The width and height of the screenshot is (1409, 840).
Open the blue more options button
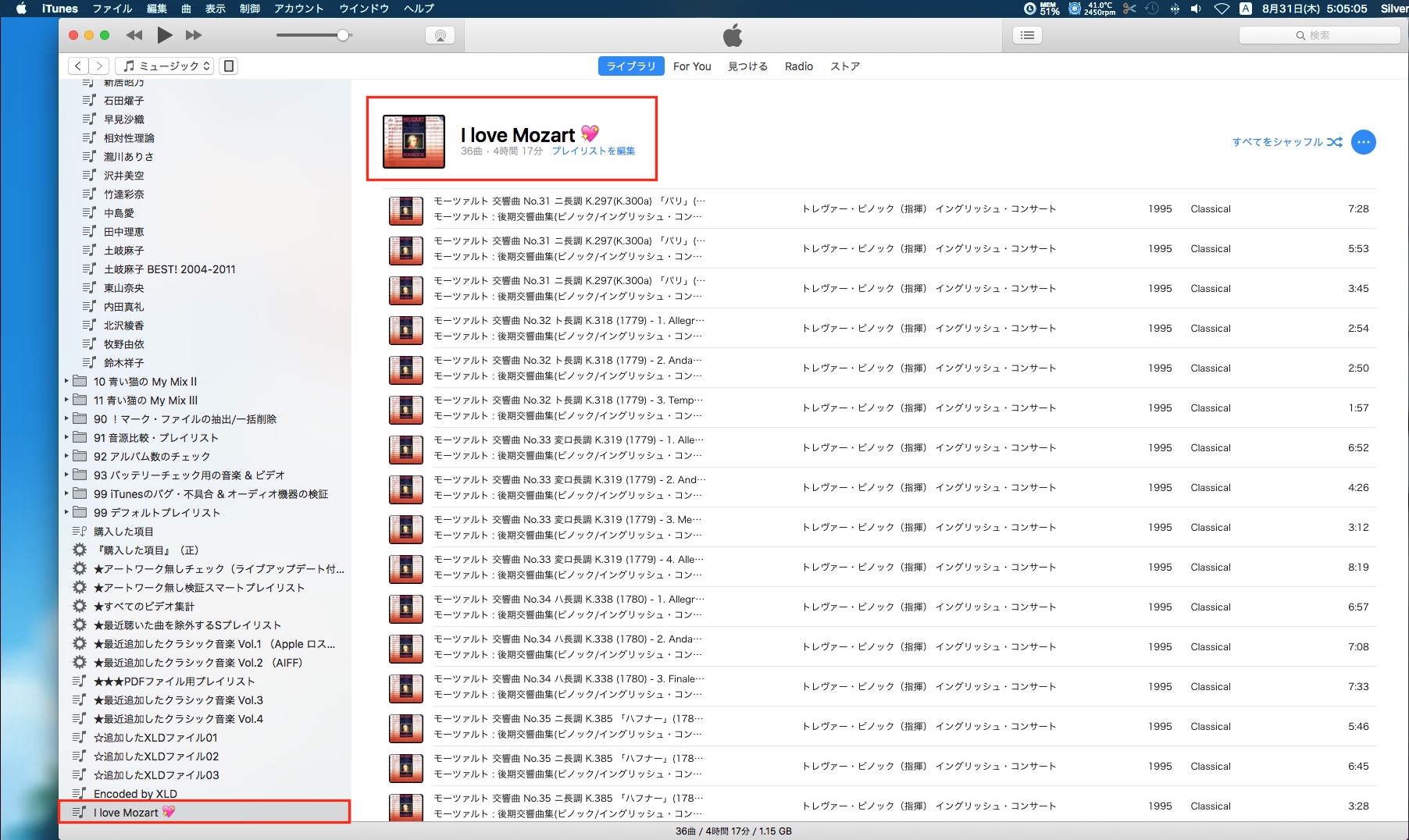[1363, 142]
